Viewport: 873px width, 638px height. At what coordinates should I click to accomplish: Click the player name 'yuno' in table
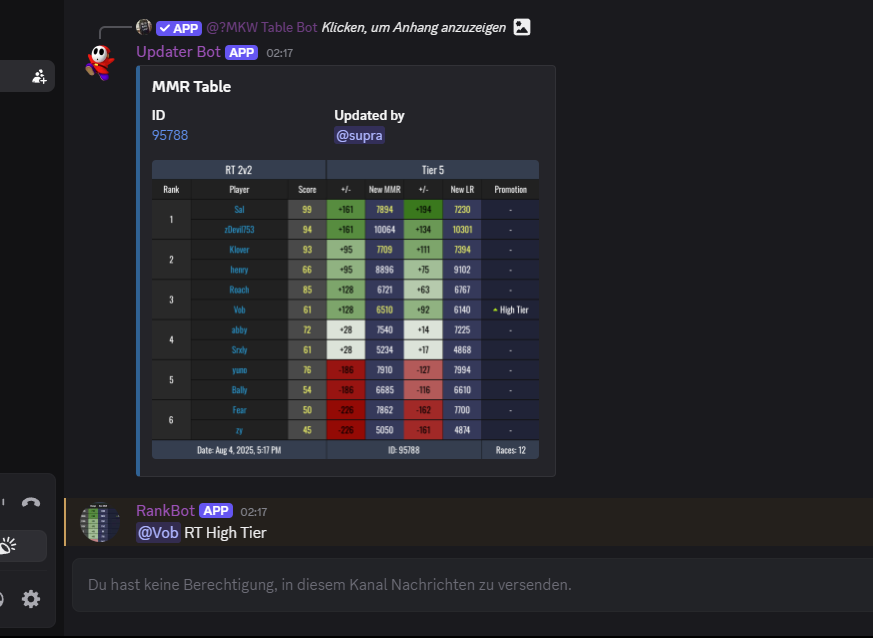239,370
